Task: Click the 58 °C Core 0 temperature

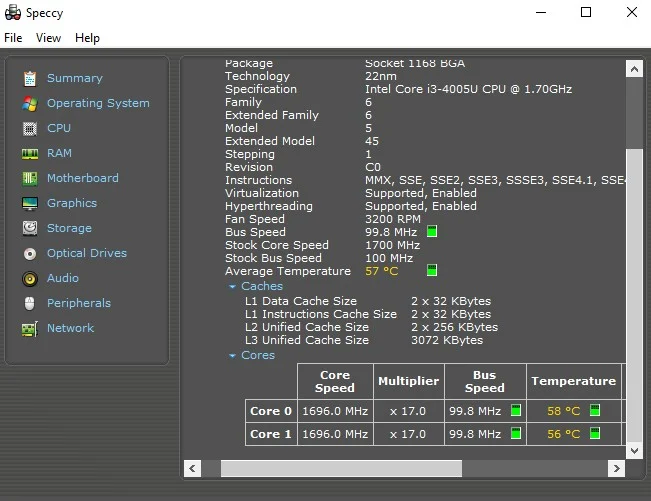Action: click(x=563, y=411)
